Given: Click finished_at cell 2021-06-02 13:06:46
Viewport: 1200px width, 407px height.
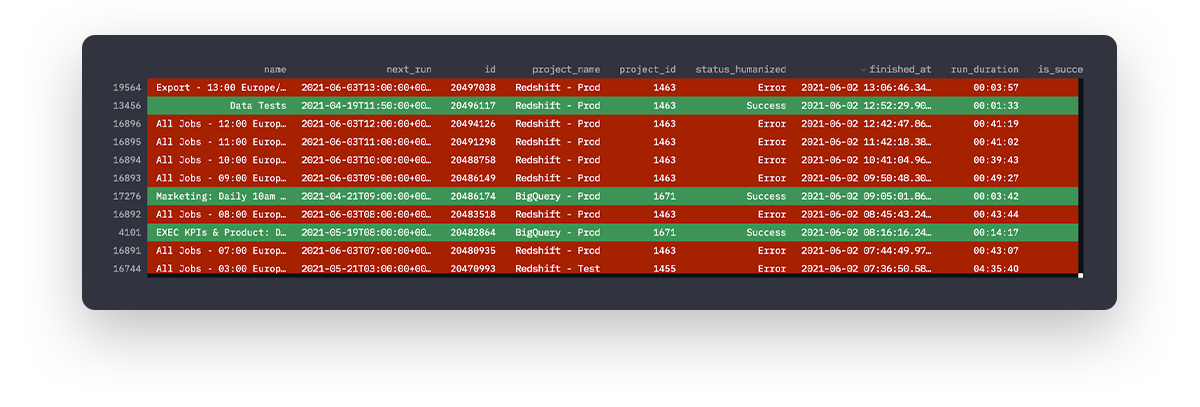Looking at the screenshot, I should tap(866, 88).
